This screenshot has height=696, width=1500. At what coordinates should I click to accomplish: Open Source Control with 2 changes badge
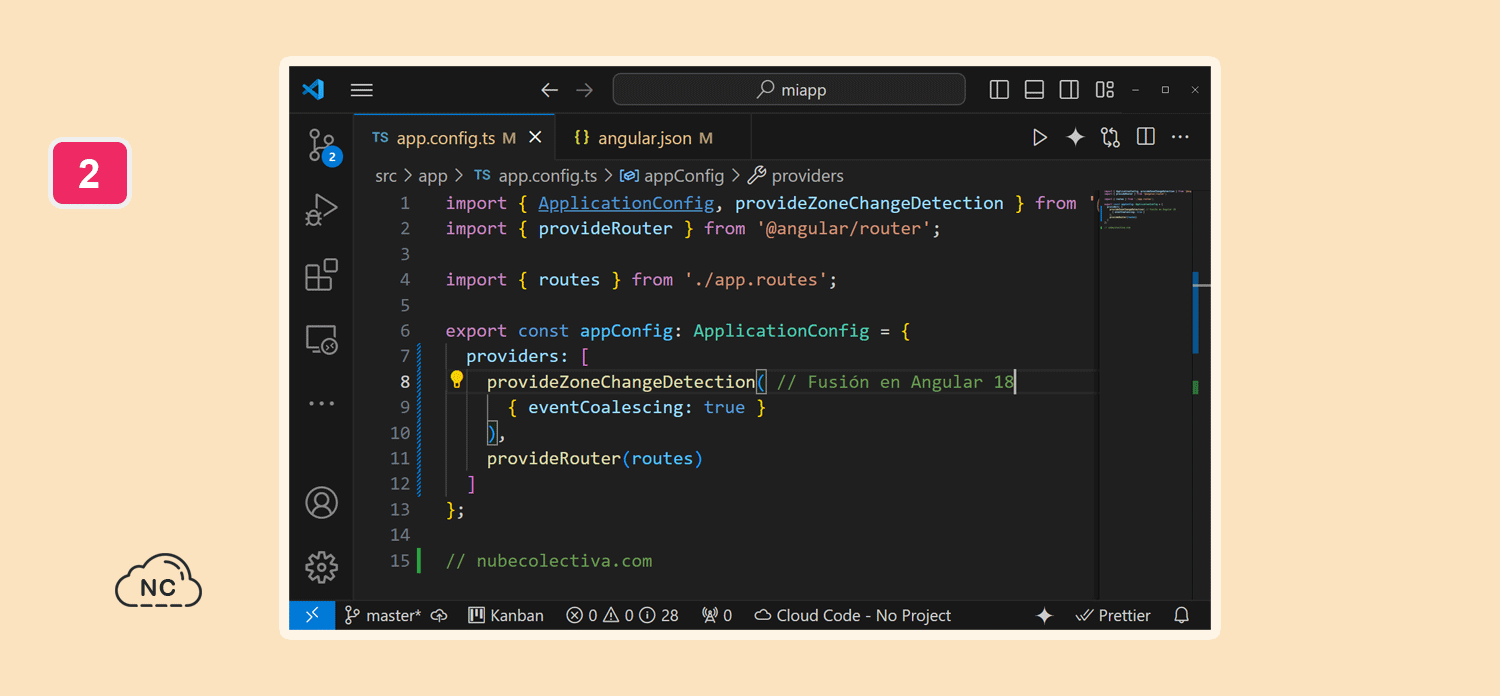point(322,146)
